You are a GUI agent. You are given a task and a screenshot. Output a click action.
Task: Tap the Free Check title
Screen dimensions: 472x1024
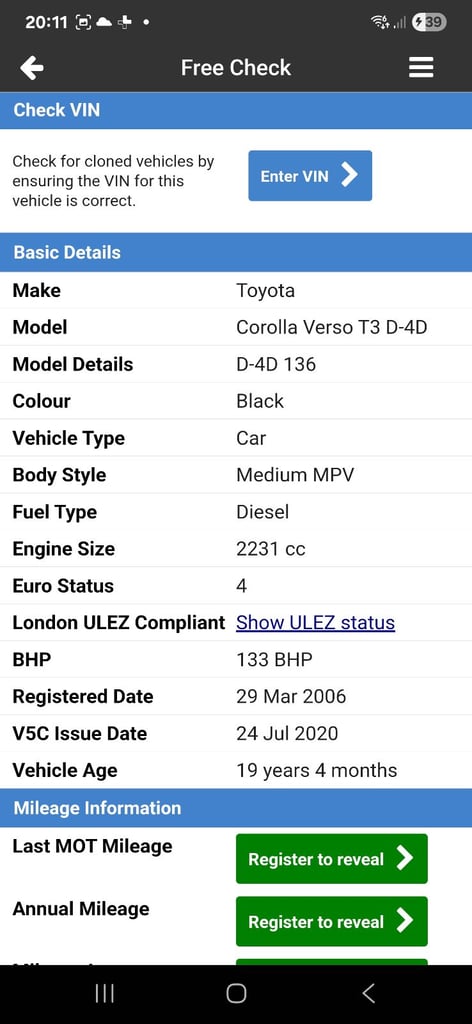coord(236,68)
